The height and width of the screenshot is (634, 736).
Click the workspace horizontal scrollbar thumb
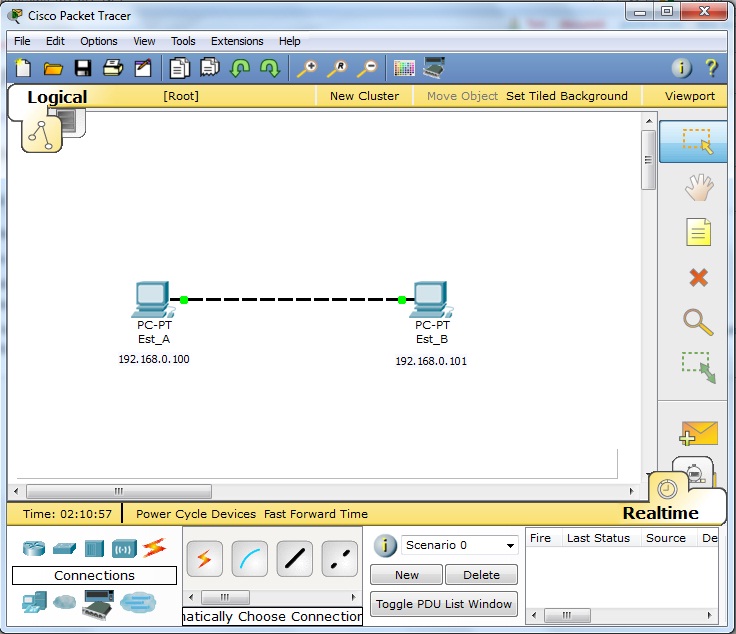click(x=118, y=492)
